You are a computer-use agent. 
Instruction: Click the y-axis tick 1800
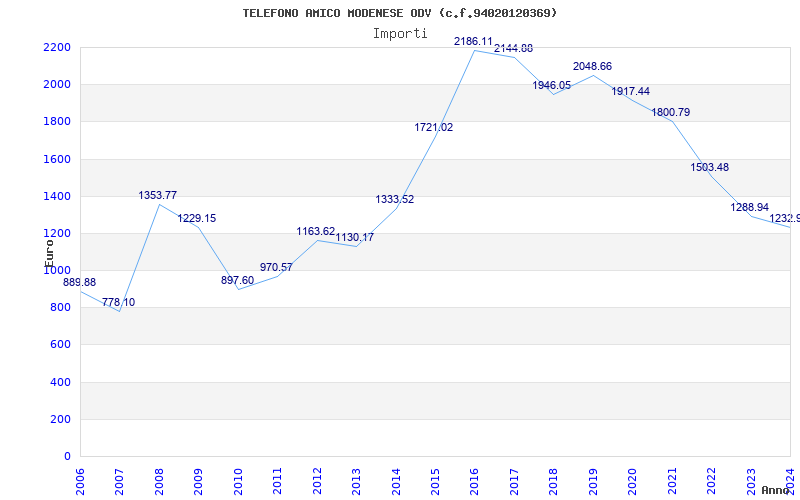(57, 122)
